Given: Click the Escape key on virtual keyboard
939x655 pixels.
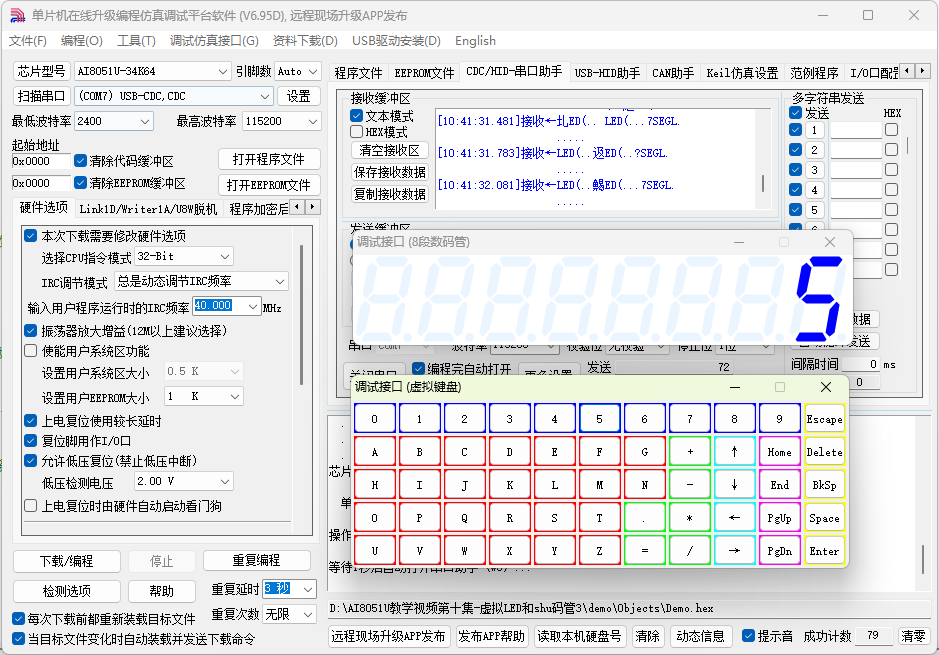Looking at the screenshot, I should pyautogui.click(x=825, y=419).
